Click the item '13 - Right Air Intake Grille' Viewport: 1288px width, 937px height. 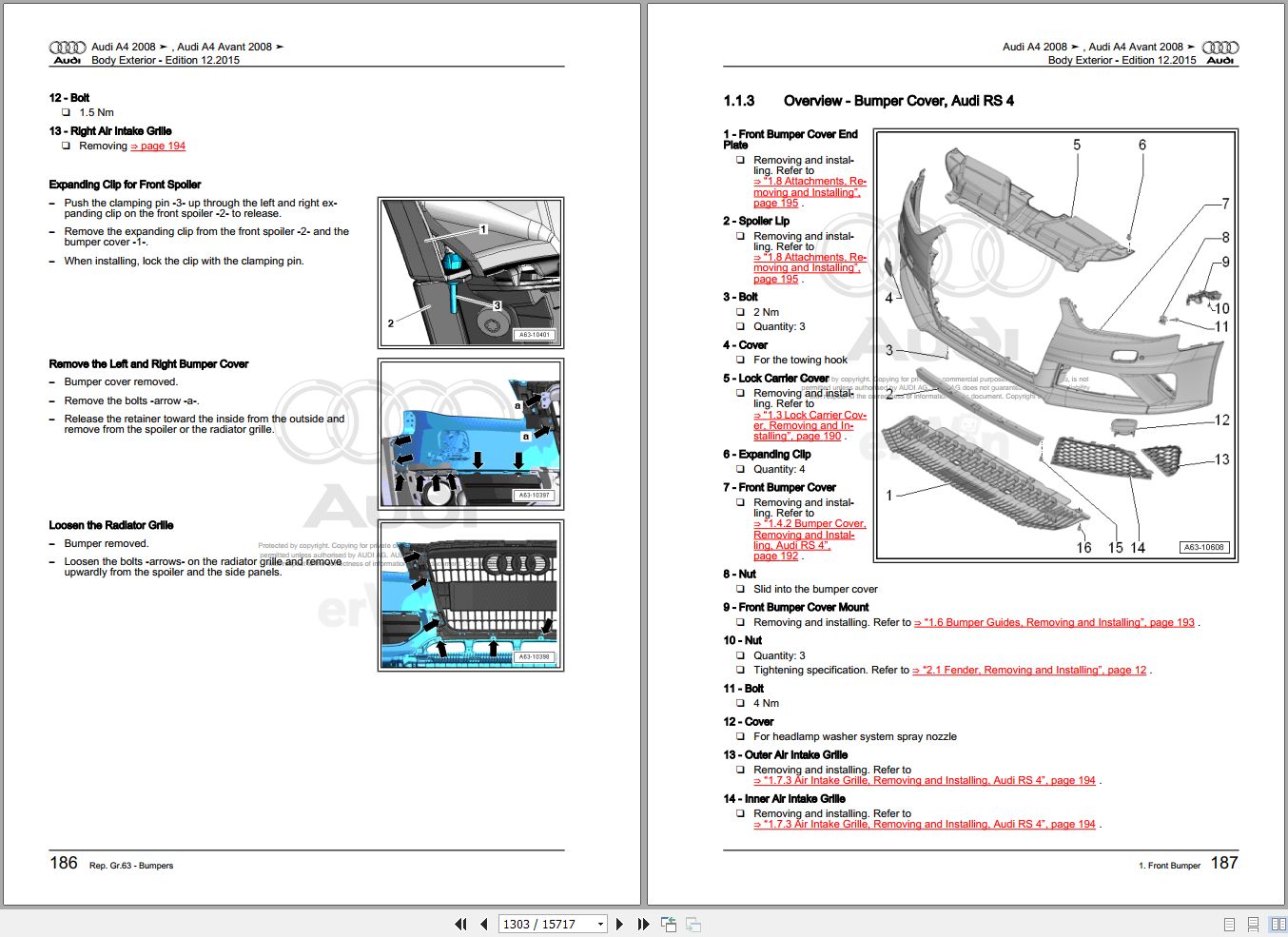(110, 131)
